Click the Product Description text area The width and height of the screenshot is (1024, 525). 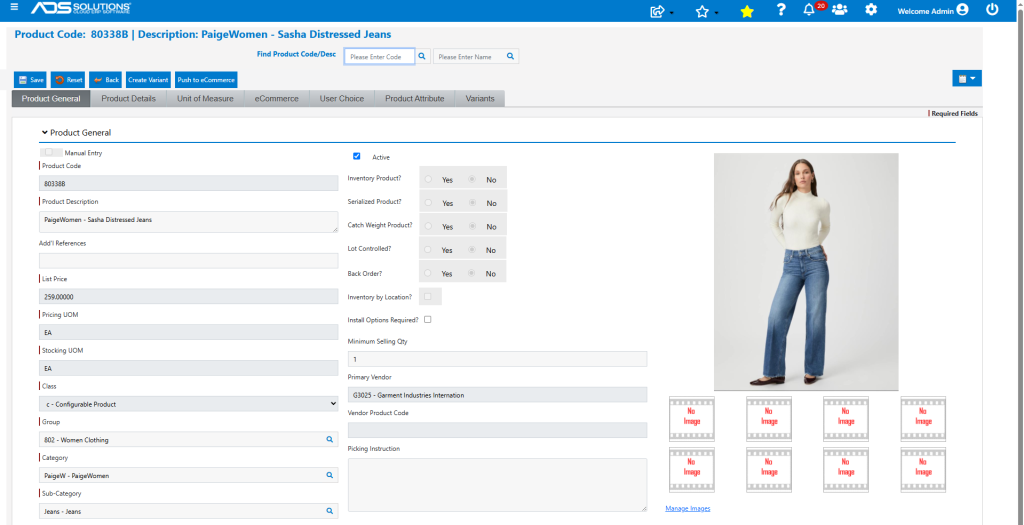click(189, 221)
